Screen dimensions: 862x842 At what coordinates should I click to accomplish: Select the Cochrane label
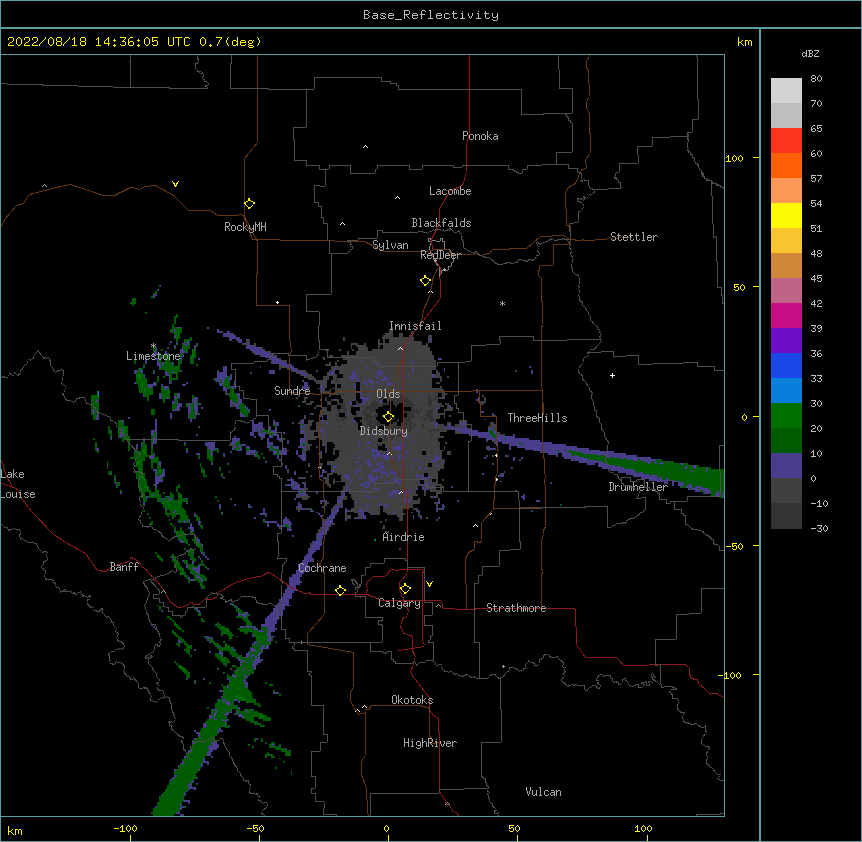click(x=322, y=568)
